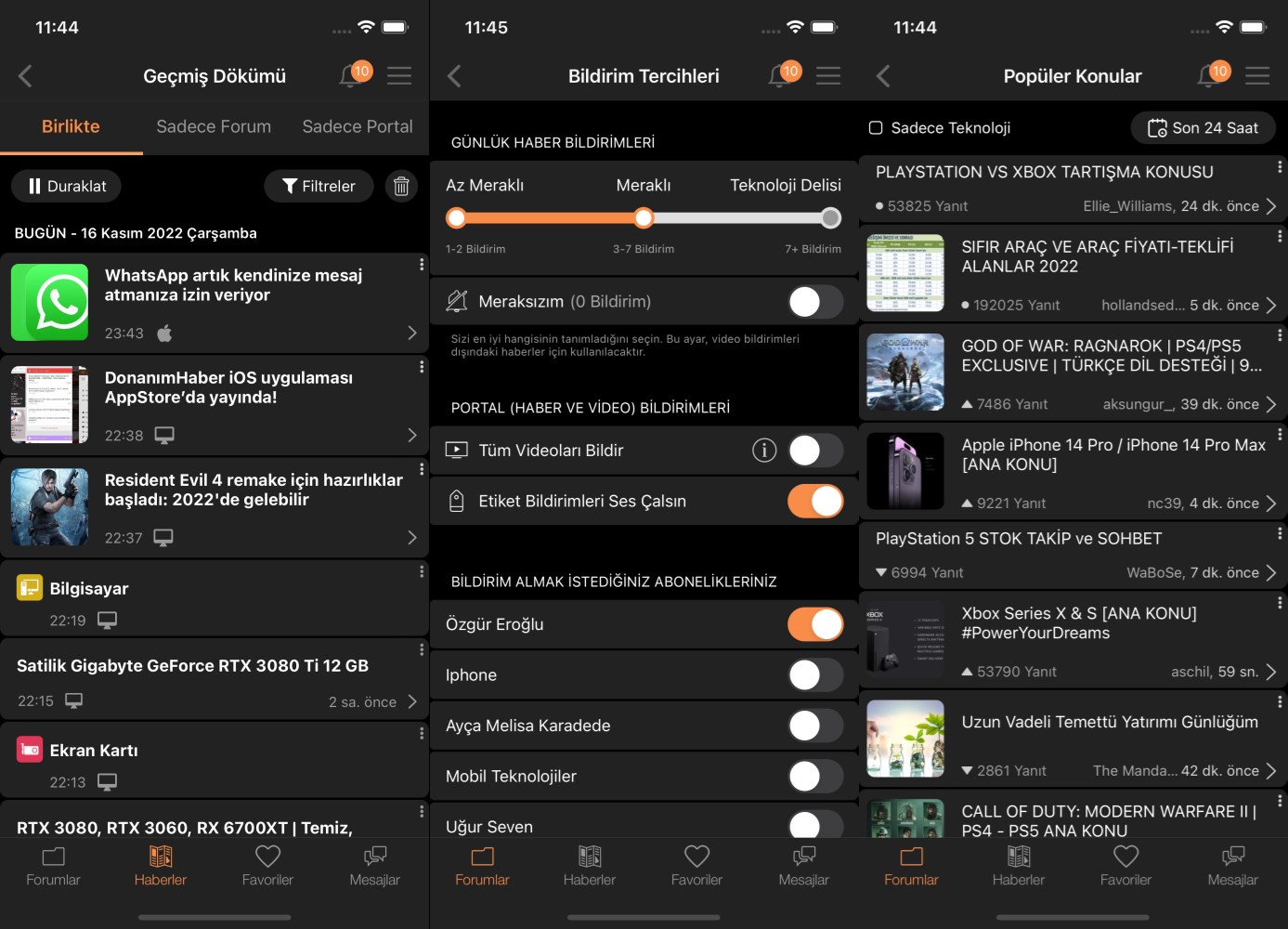This screenshot has width=1288, height=929.
Task: Click iPhone 14 Pro topic thumbnail
Action: (x=905, y=471)
